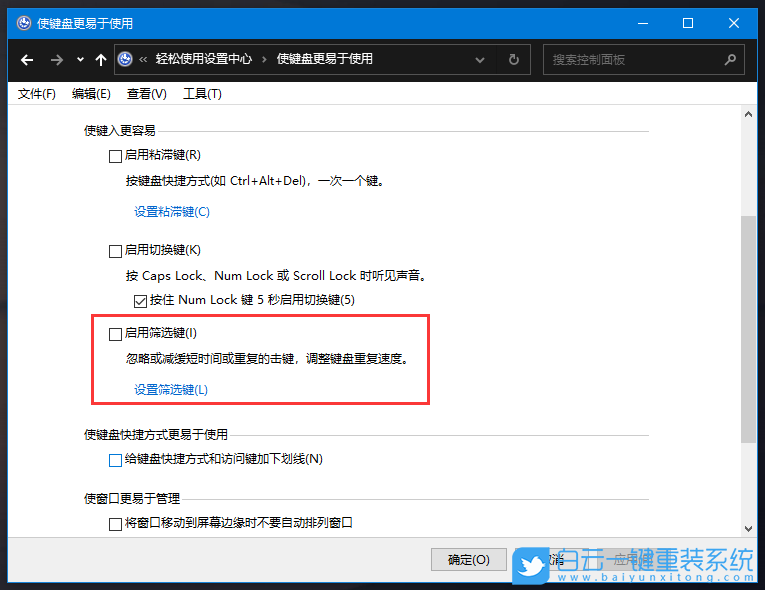
Task: Enable 启用切换键(K) checkbox
Action: [115, 251]
